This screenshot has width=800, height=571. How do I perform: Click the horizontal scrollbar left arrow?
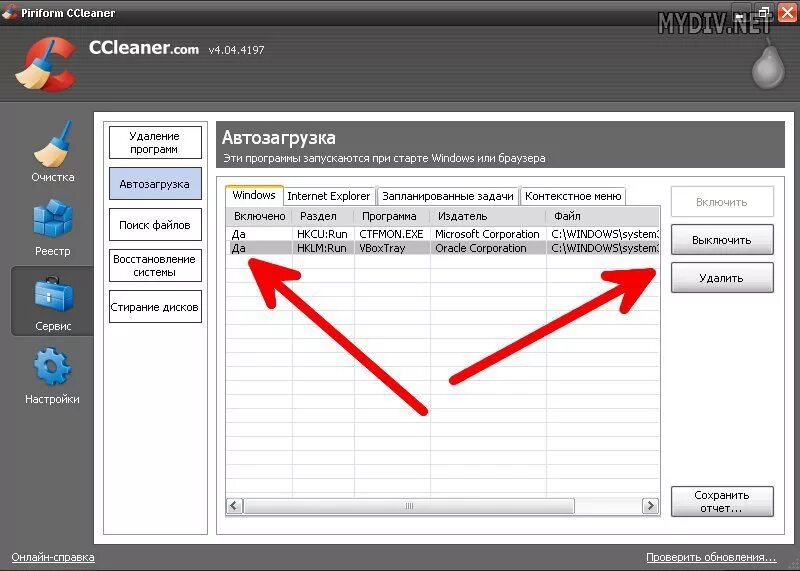(x=234, y=506)
